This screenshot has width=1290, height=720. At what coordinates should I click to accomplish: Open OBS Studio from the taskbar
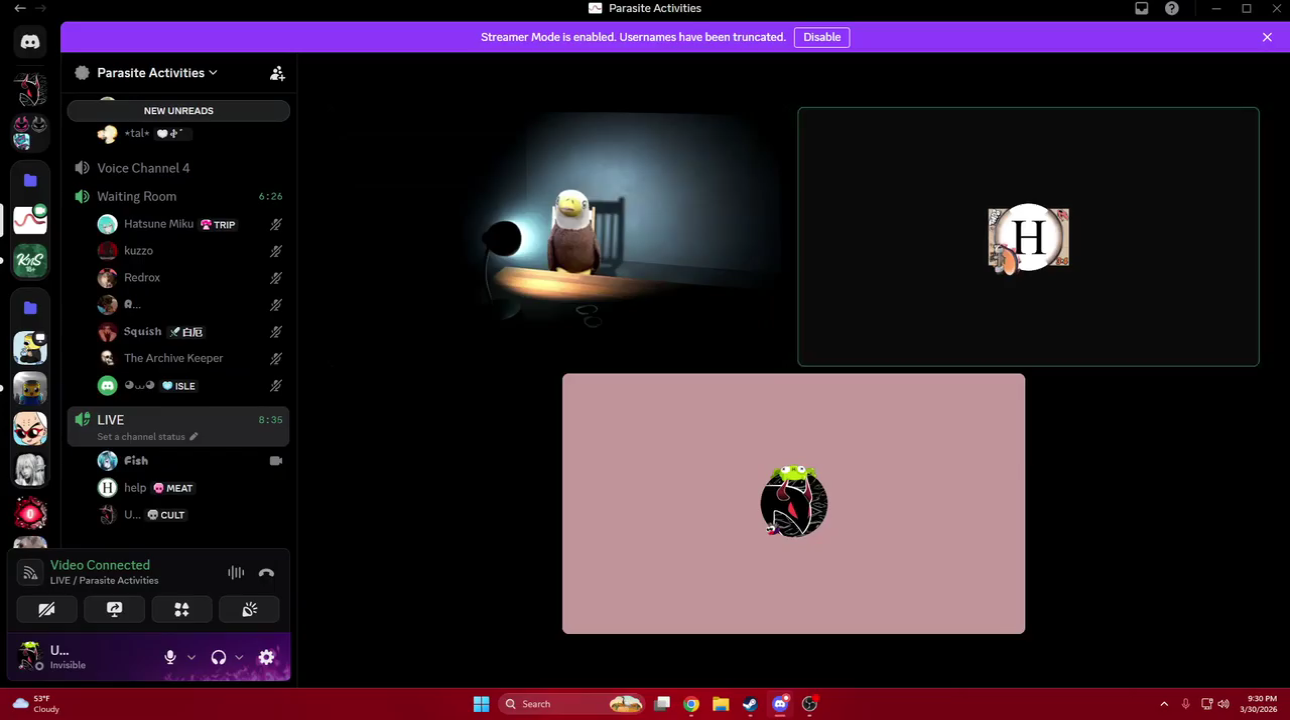click(810, 704)
